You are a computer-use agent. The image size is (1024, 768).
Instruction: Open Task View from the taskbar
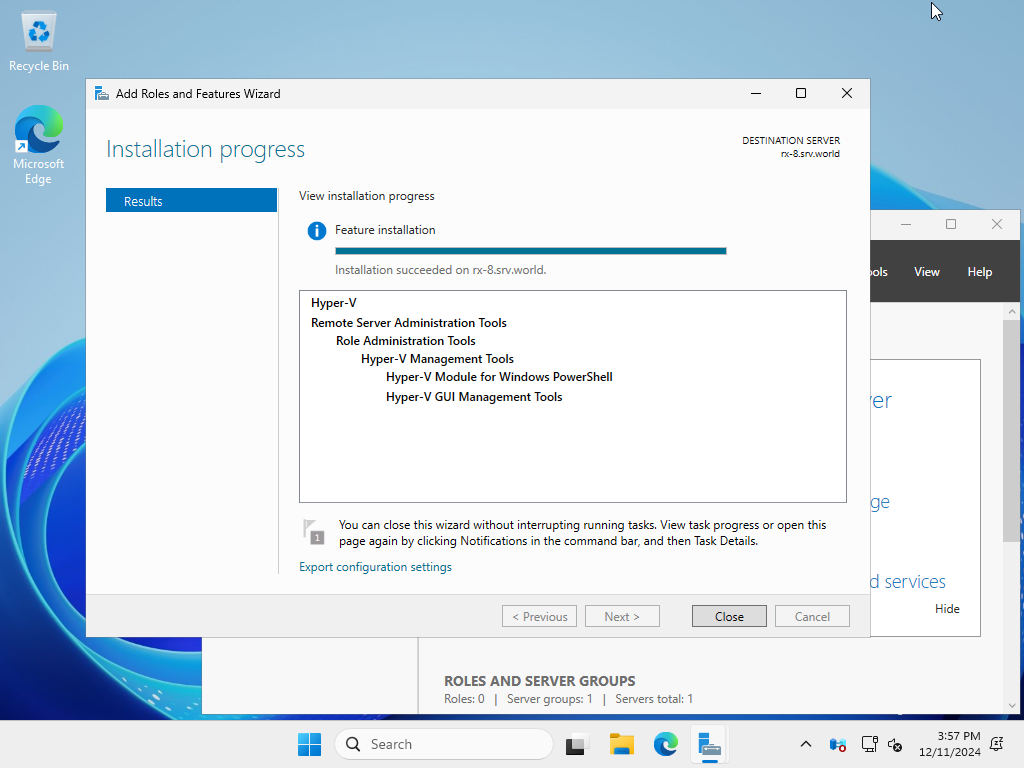tap(575, 744)
